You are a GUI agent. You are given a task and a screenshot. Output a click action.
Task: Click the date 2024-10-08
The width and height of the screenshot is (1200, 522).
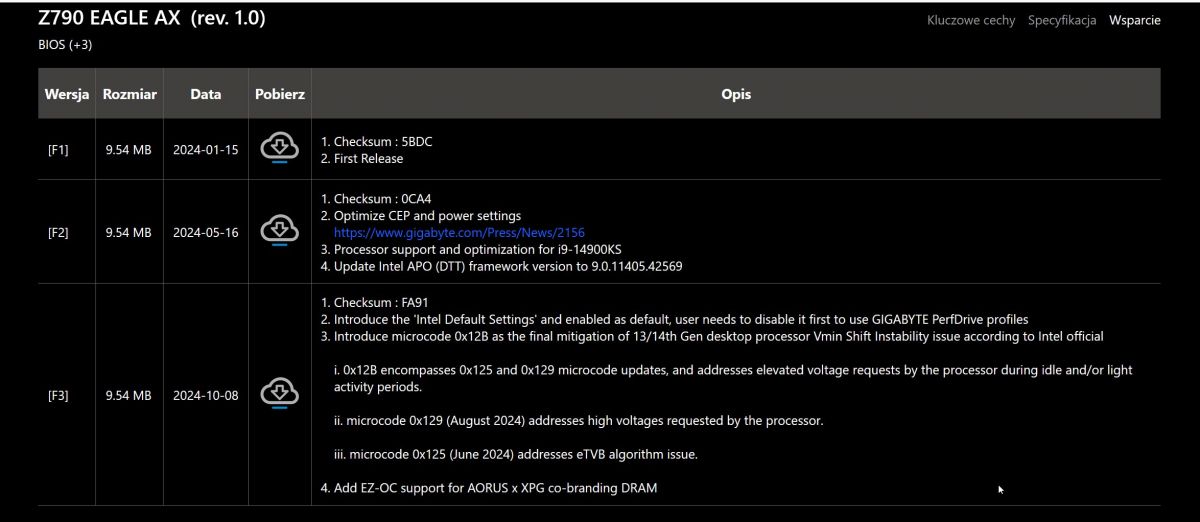[x=205, y=395]
